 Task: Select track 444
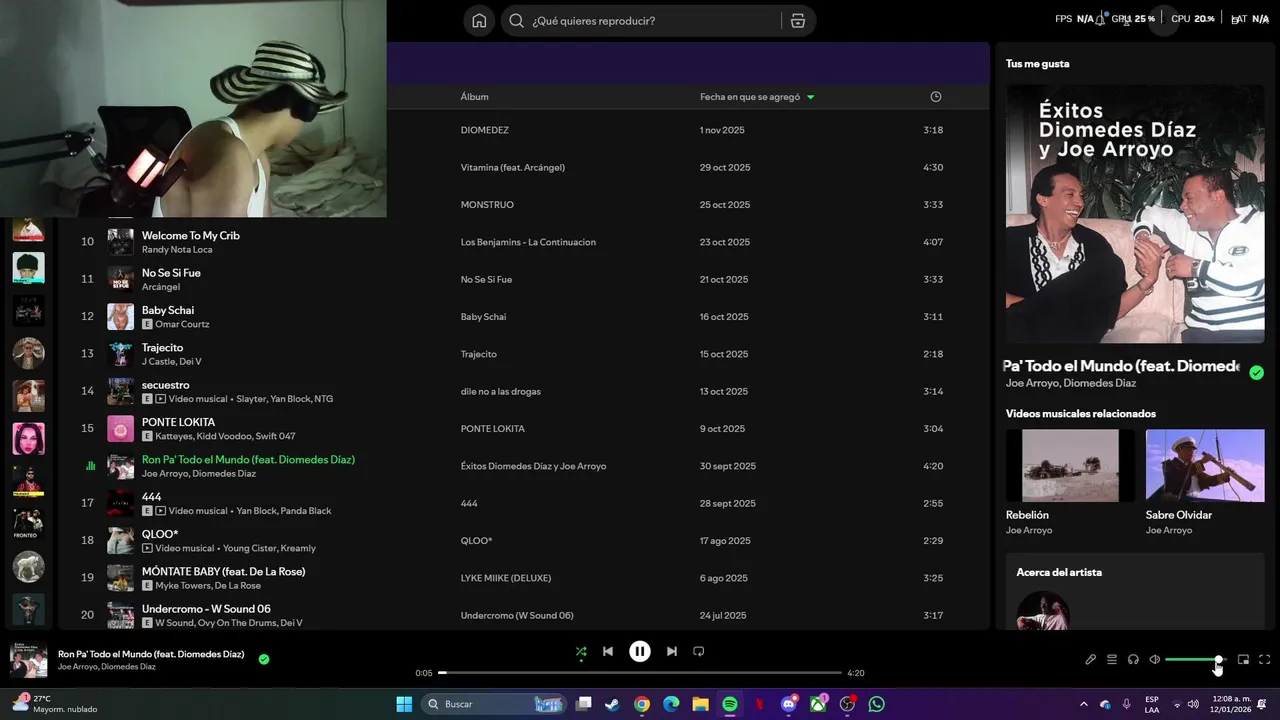click(151, 497)
